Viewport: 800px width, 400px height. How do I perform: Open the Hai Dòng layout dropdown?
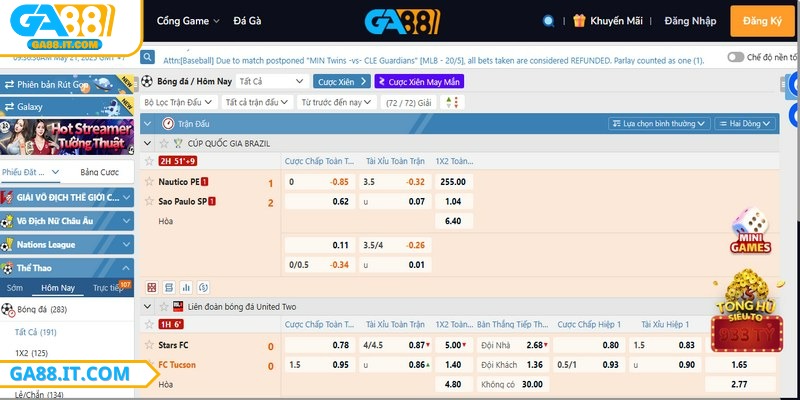tap(745, 123)
